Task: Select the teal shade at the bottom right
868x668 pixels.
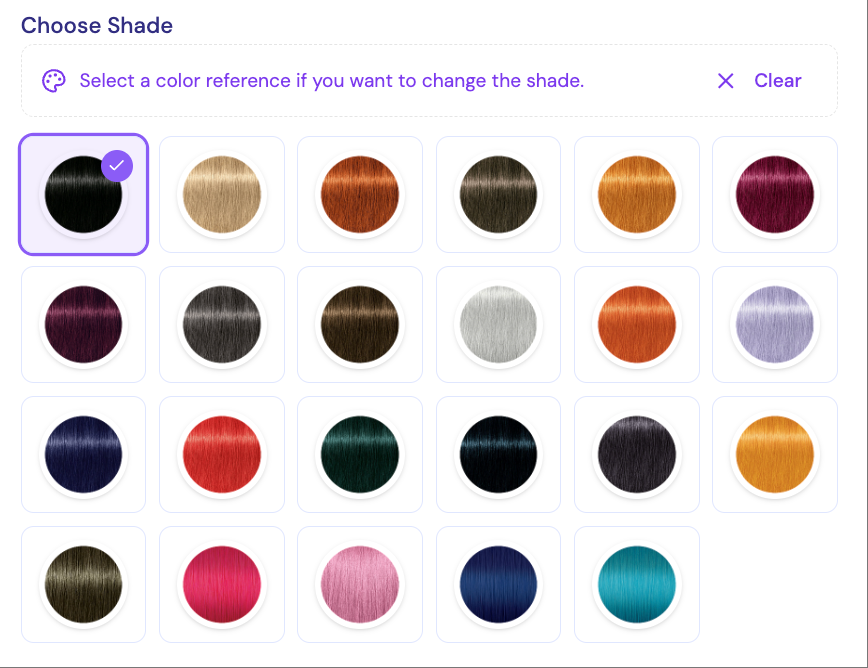Action: click(637, 584)
